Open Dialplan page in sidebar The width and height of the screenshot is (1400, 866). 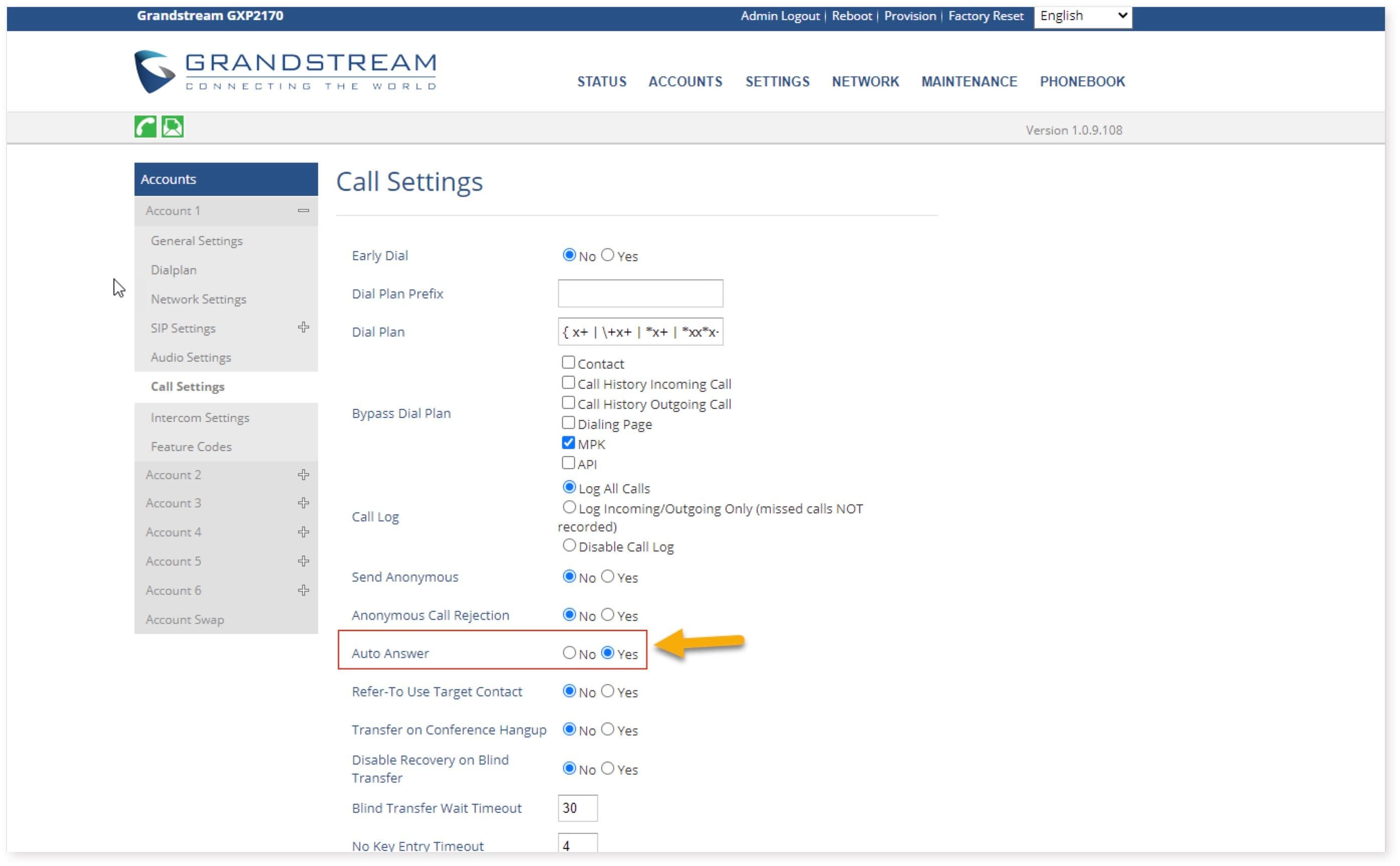pos(174,270)
